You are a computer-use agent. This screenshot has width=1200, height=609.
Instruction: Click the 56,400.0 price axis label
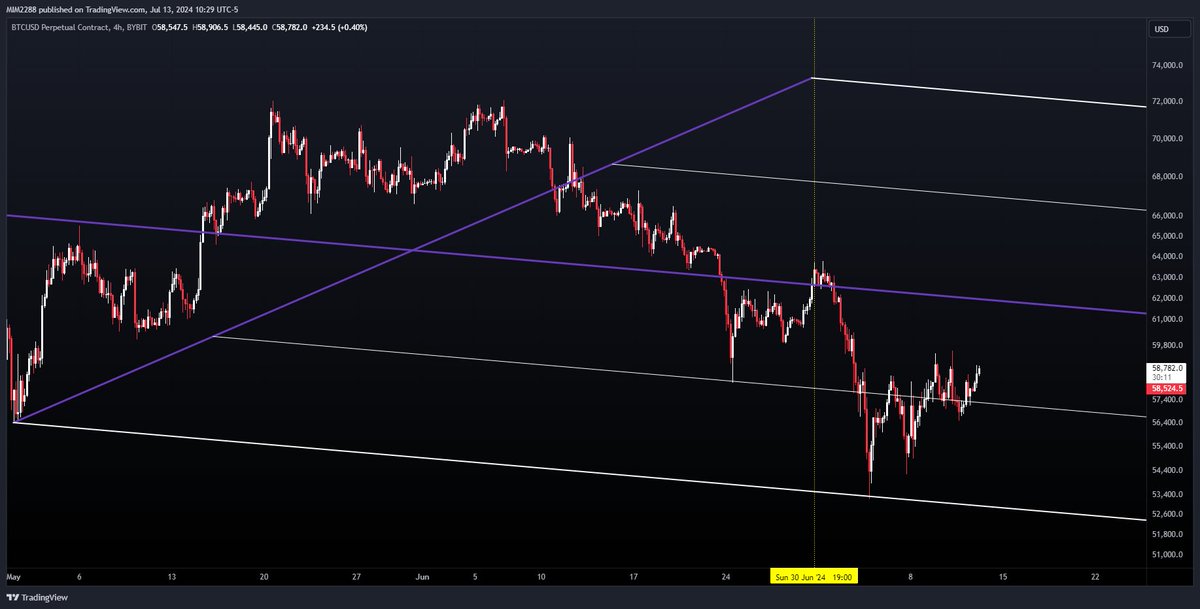(1169, 423)
